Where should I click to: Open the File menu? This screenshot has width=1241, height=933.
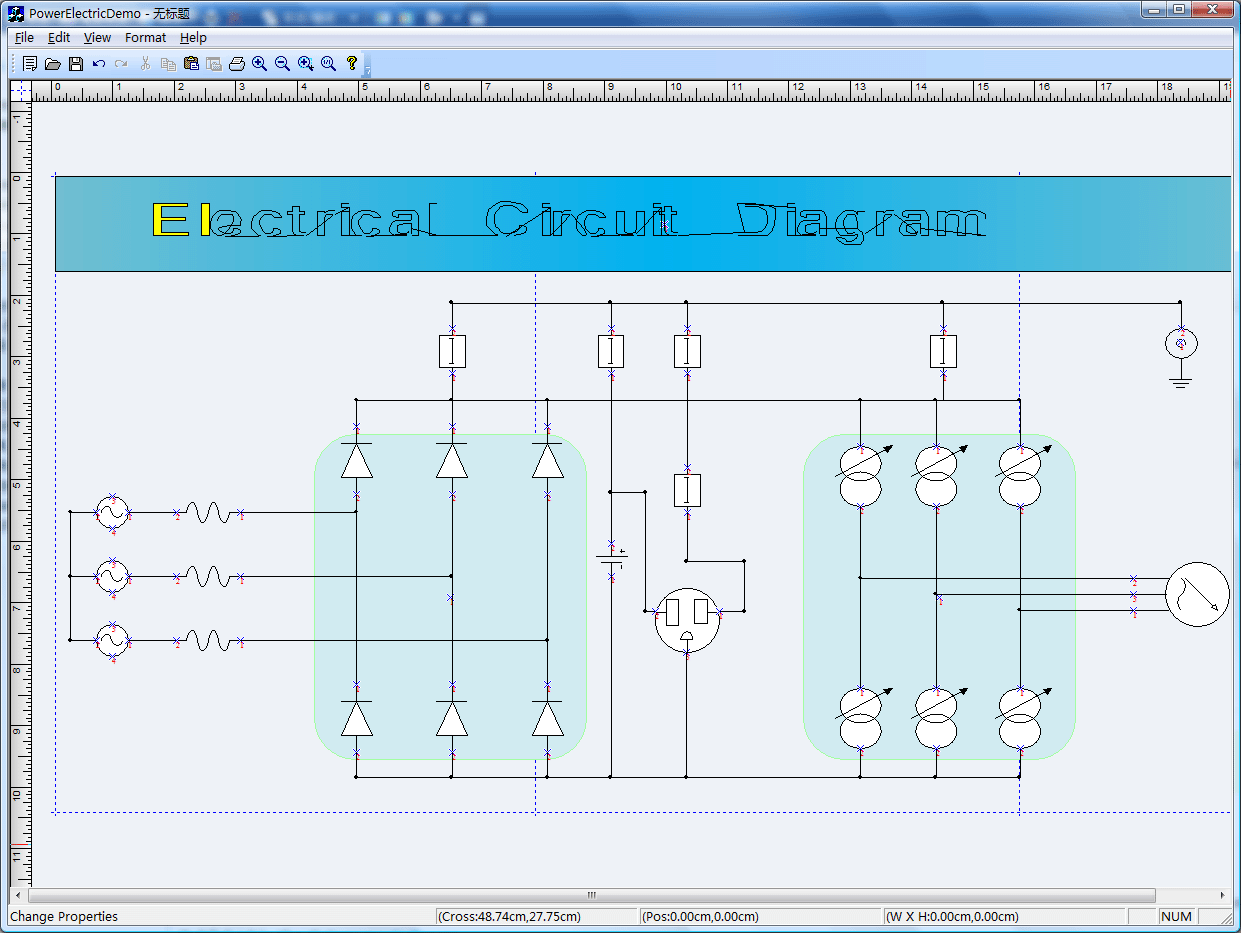[x=24, y=37]
